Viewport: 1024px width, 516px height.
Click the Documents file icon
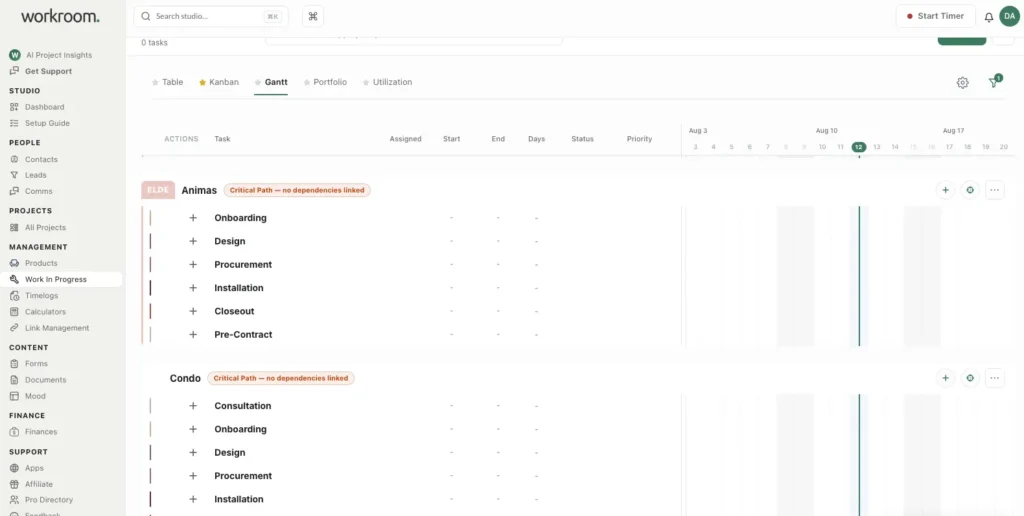14,379
